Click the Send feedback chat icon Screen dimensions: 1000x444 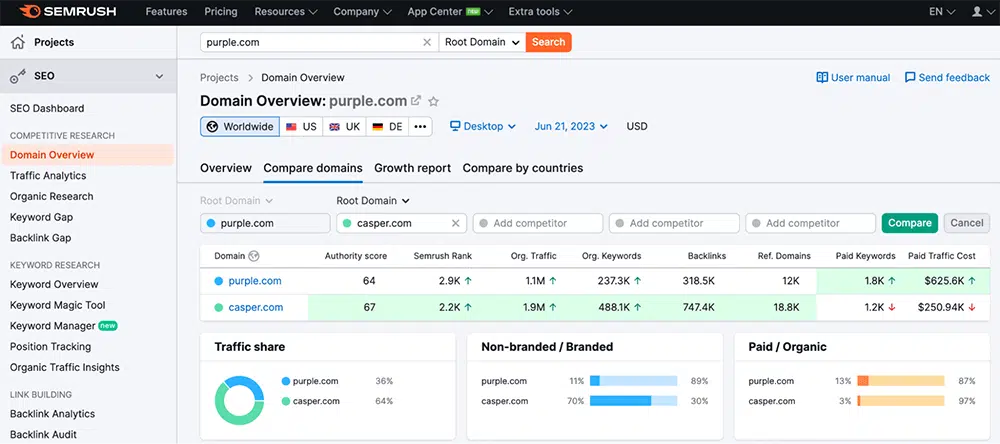[x=910, y=77]
